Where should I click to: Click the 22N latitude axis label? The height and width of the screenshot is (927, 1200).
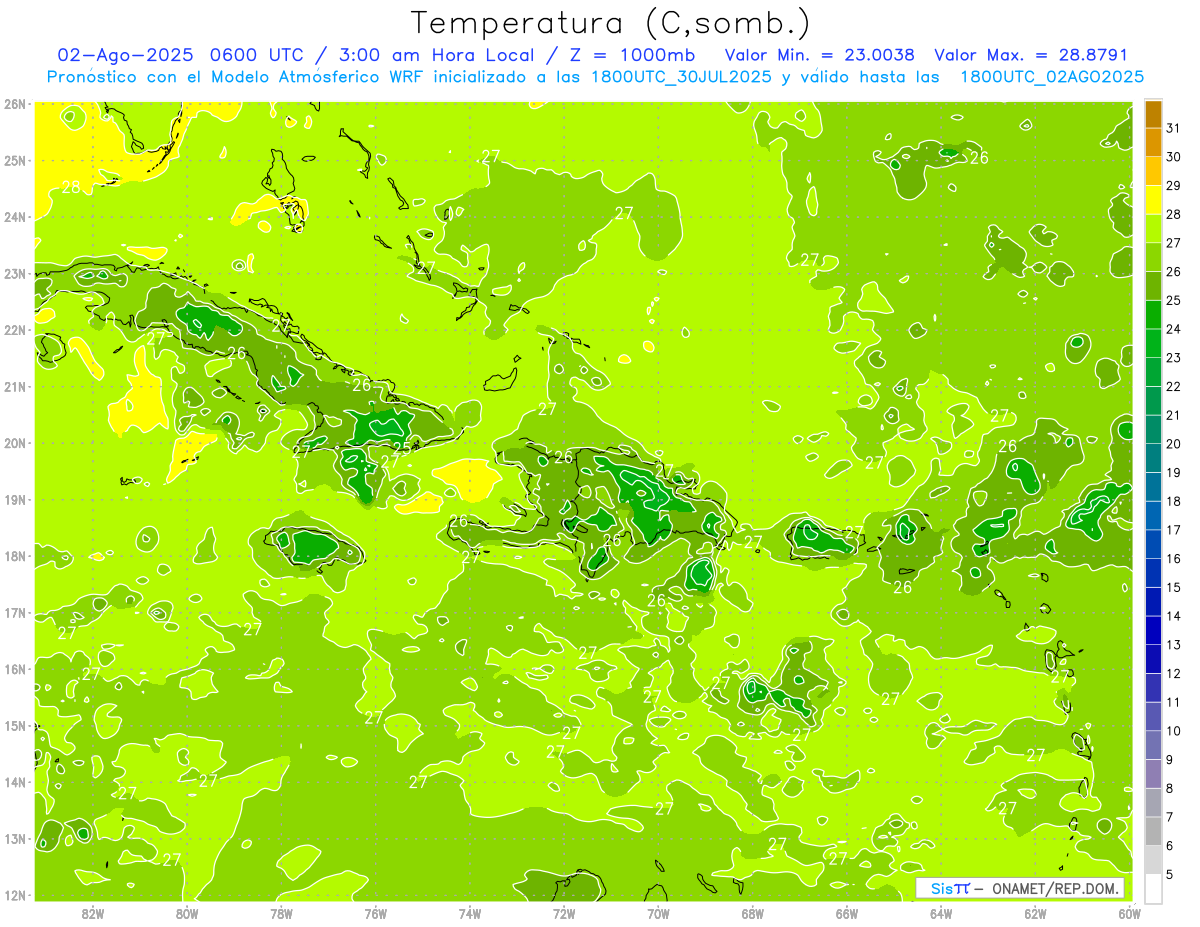pyautogui.click(x=14, y=330)
